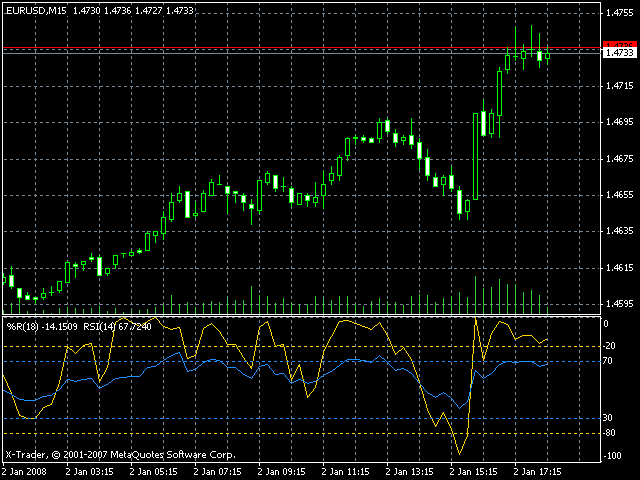The width and height of the screenshot is (640, 480).
Task: Click the 2 Jan 17:15 time label
Action: pyautogui.click(x=538, y=472)
